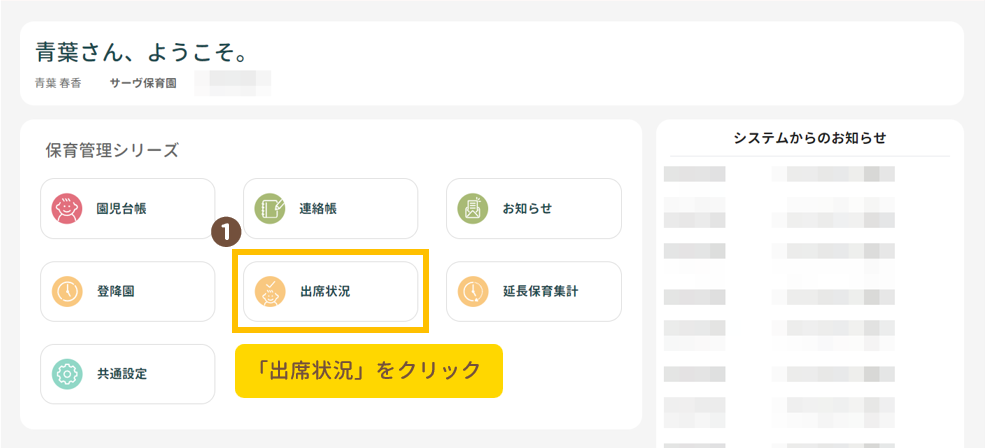The height and width of the screenshot is (448, 985).
Task: Click the orange clock icon for 登降園
Action: click(67, 292)
